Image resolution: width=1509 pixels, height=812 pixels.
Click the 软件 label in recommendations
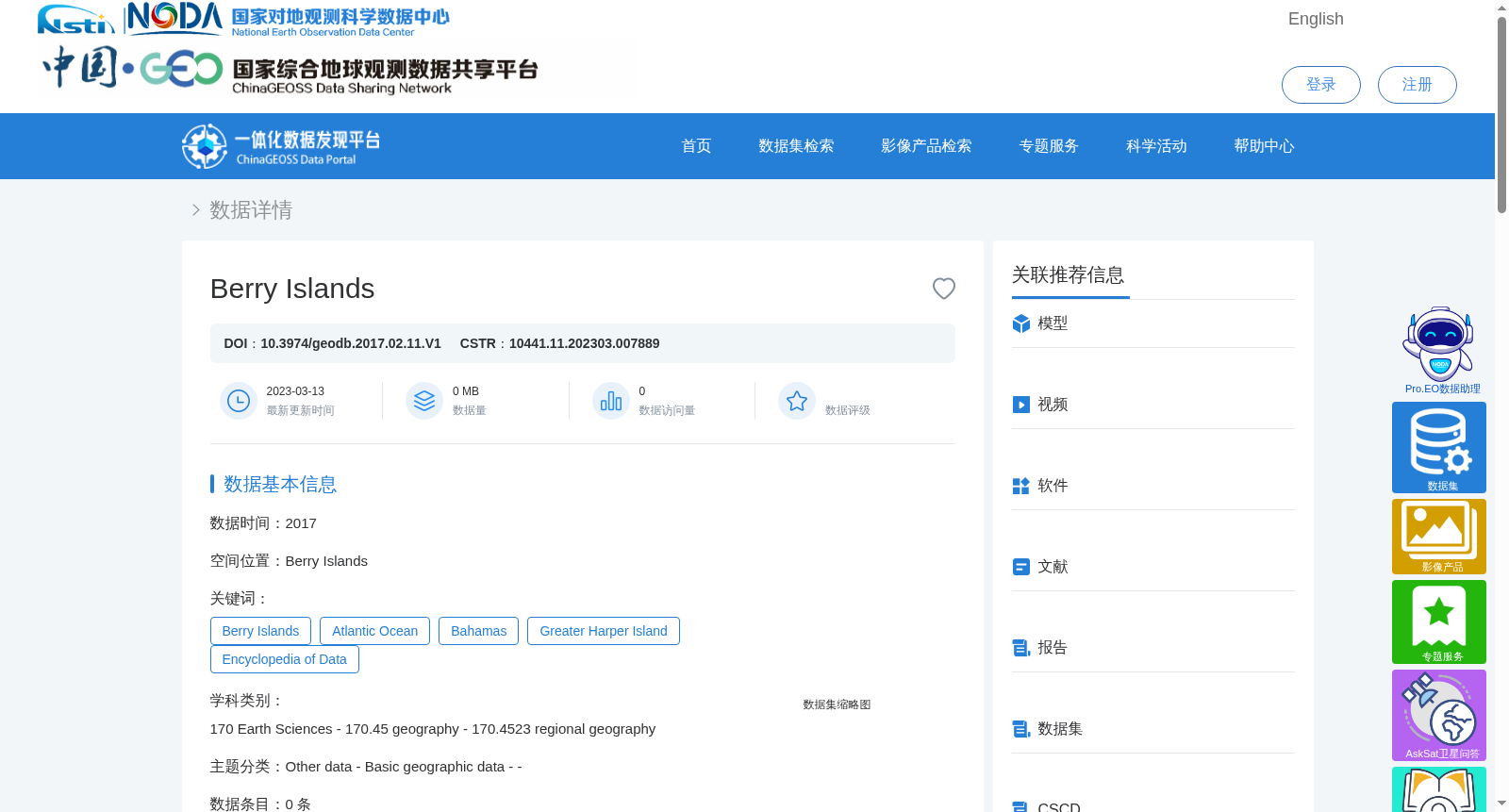(x=1053, y=486)
